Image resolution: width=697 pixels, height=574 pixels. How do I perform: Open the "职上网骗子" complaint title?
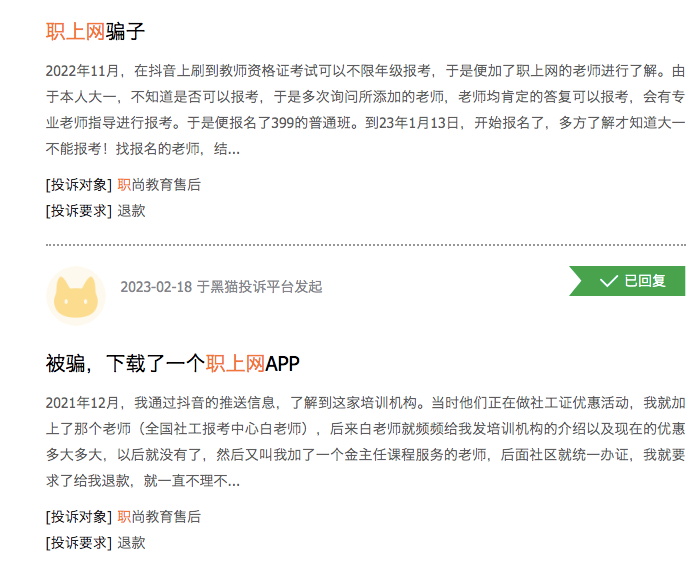(96, 31)
